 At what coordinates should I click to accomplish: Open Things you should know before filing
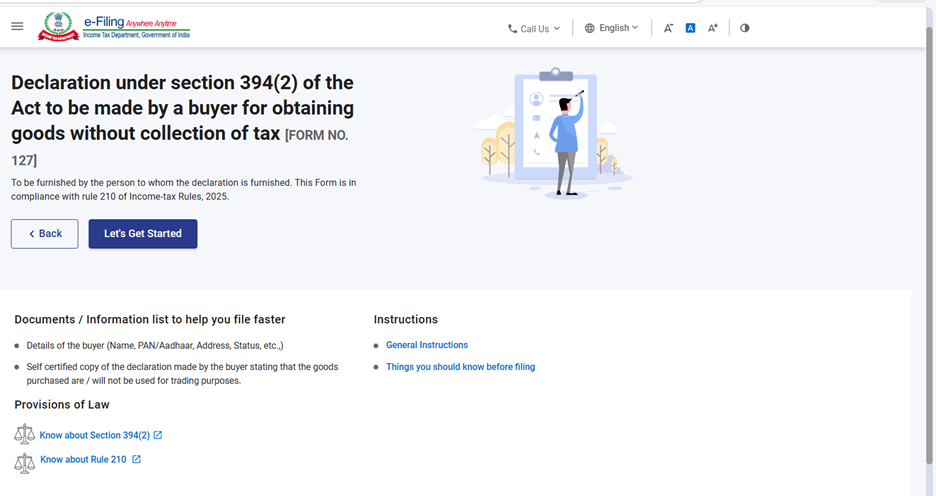pyautogui.click(x=460, y=367)
